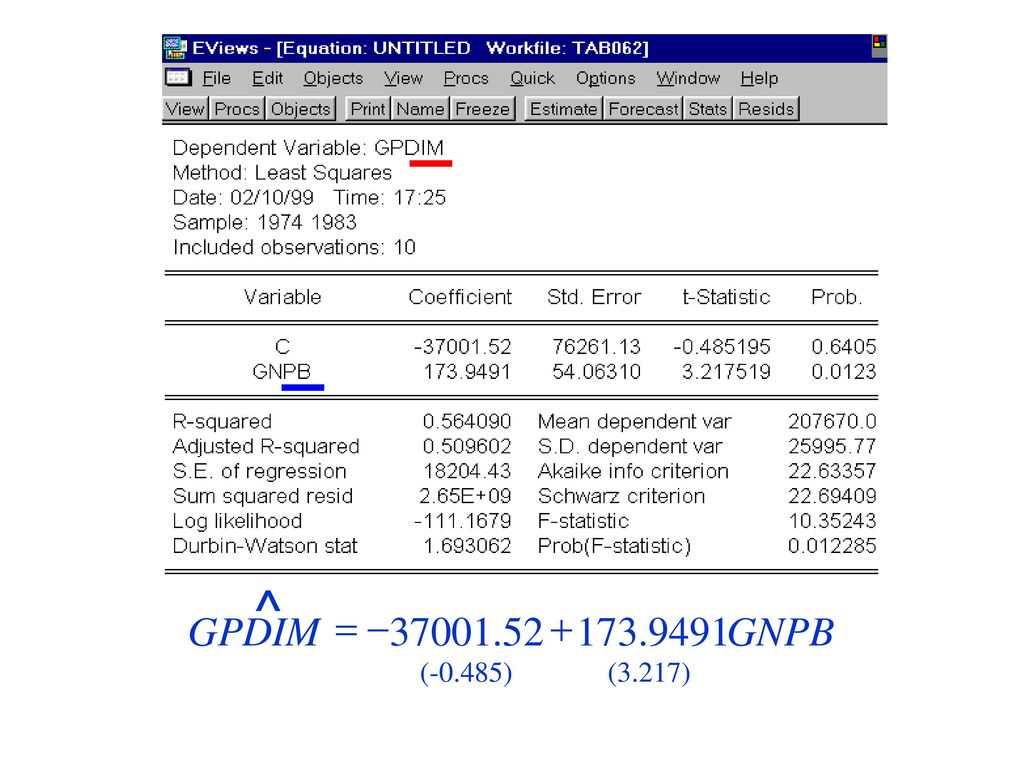1024x768 pixels.
Task: Click the Name button
Action: pyautogui.click(x=421, y=108)
